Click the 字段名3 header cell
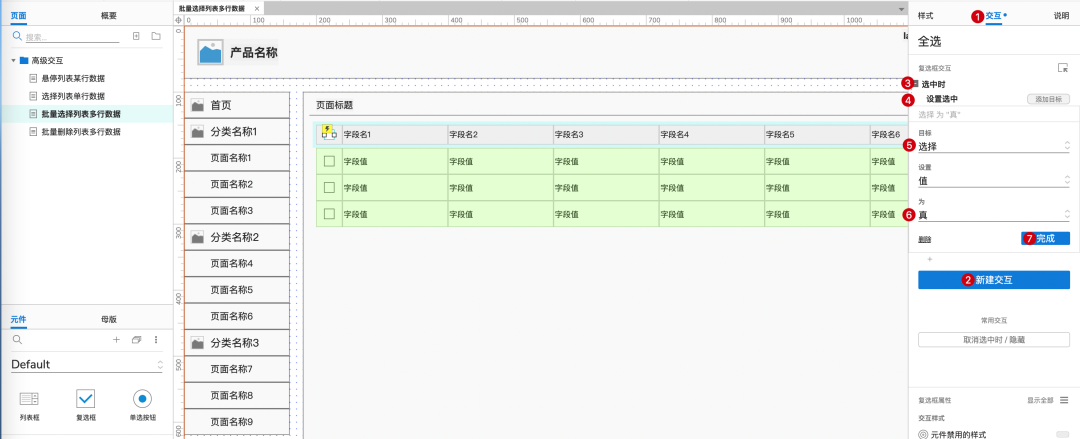 click(x=606, y=134)
